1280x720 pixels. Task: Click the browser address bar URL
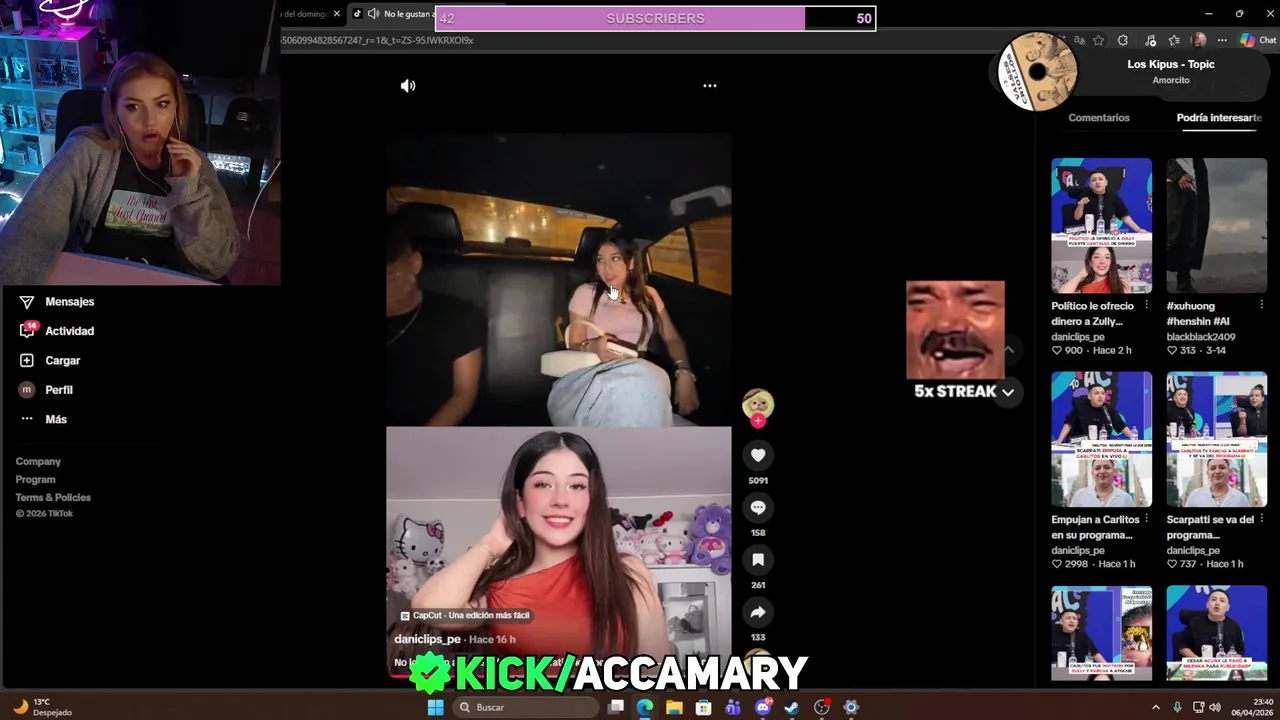(378, 41)
